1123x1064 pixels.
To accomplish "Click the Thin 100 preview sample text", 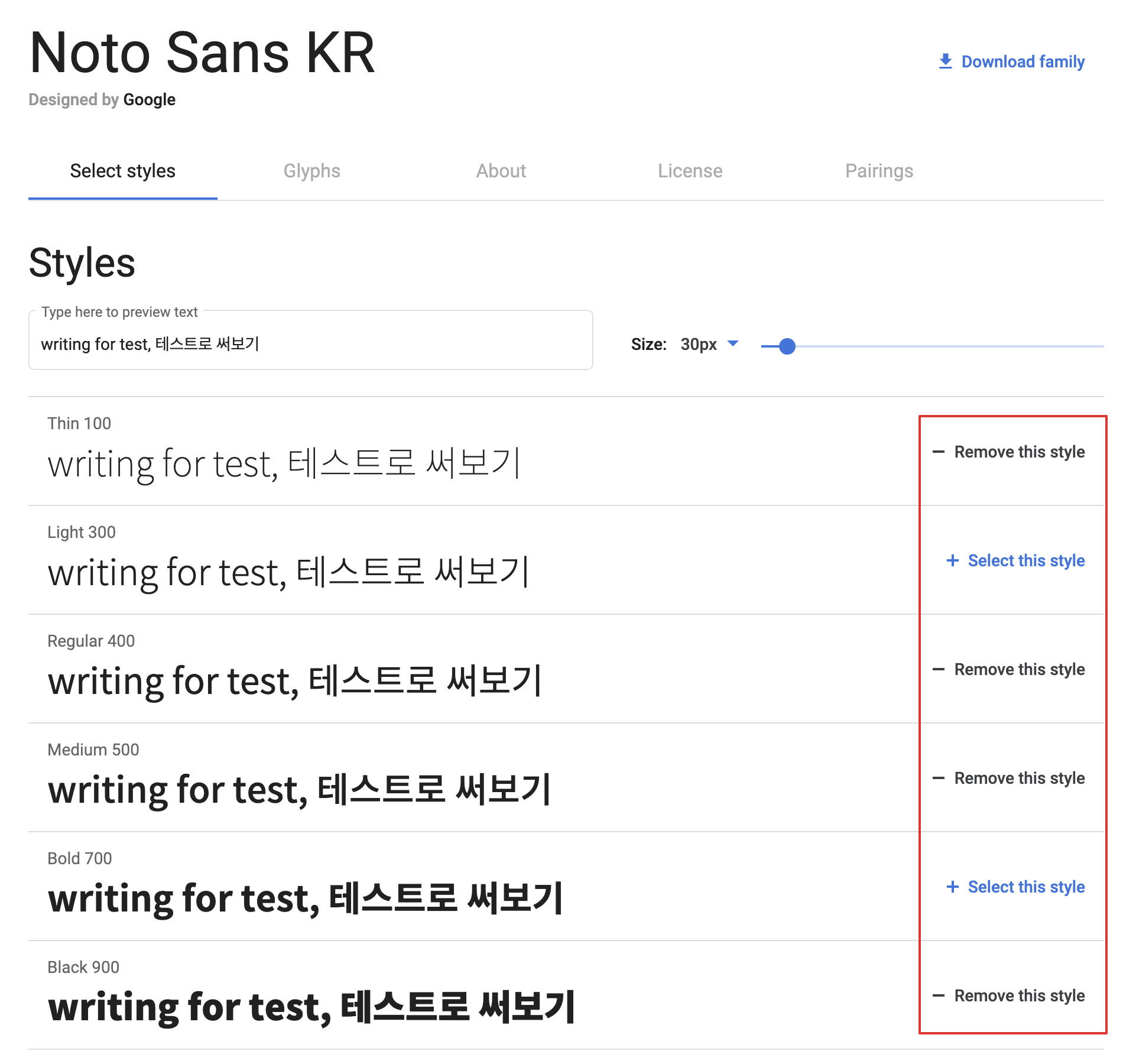I will [284, 464].
